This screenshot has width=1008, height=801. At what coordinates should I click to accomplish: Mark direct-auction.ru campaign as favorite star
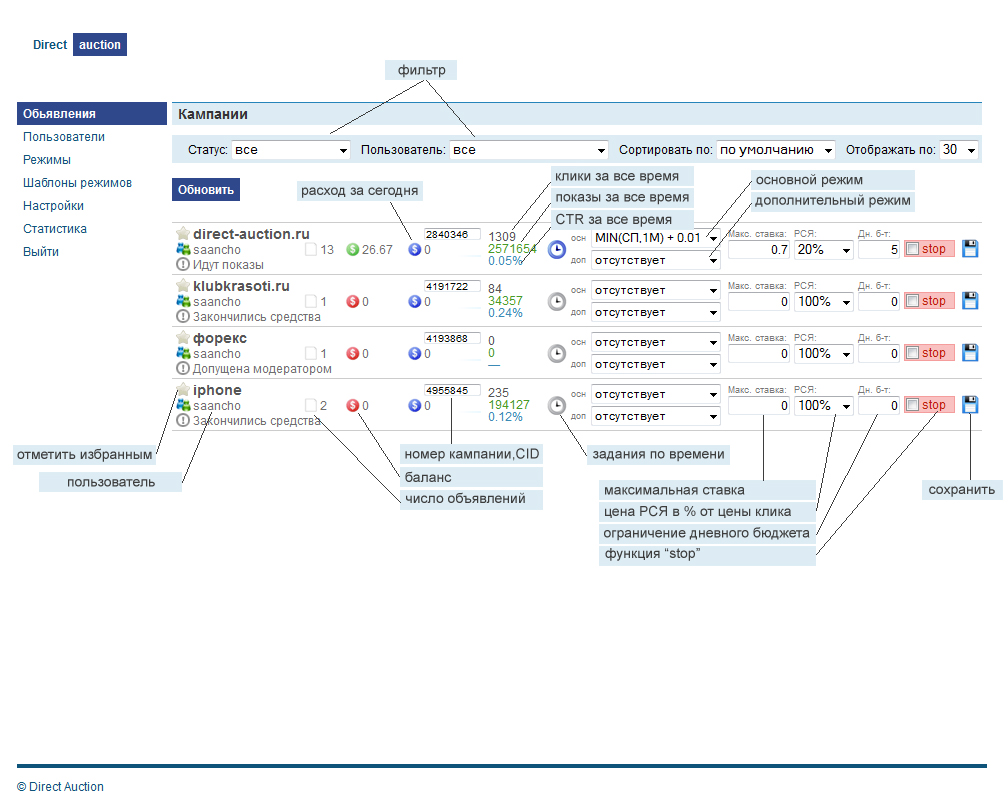click(183, 234)
